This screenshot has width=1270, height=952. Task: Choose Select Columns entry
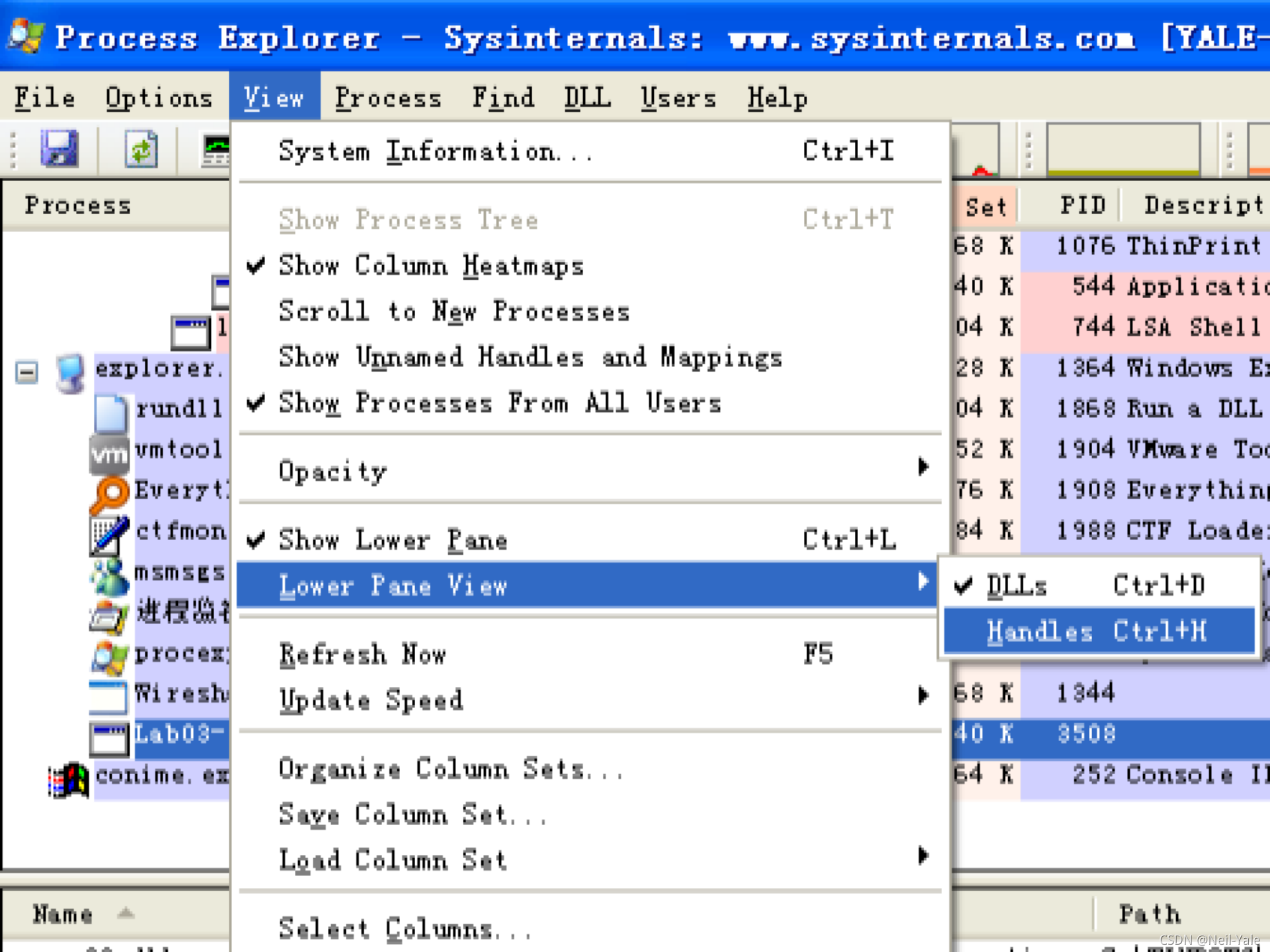[x=590, y=928]
